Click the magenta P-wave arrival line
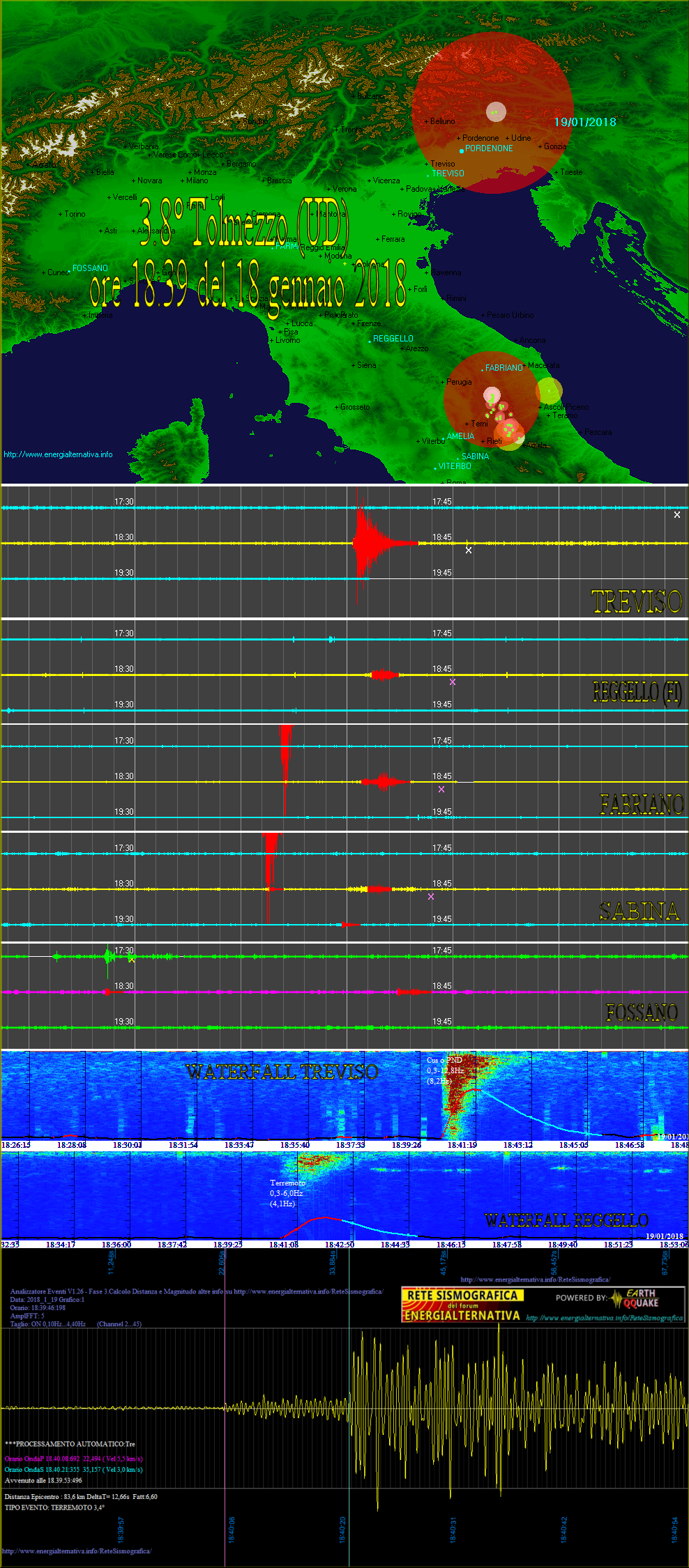 (225, 1408)
